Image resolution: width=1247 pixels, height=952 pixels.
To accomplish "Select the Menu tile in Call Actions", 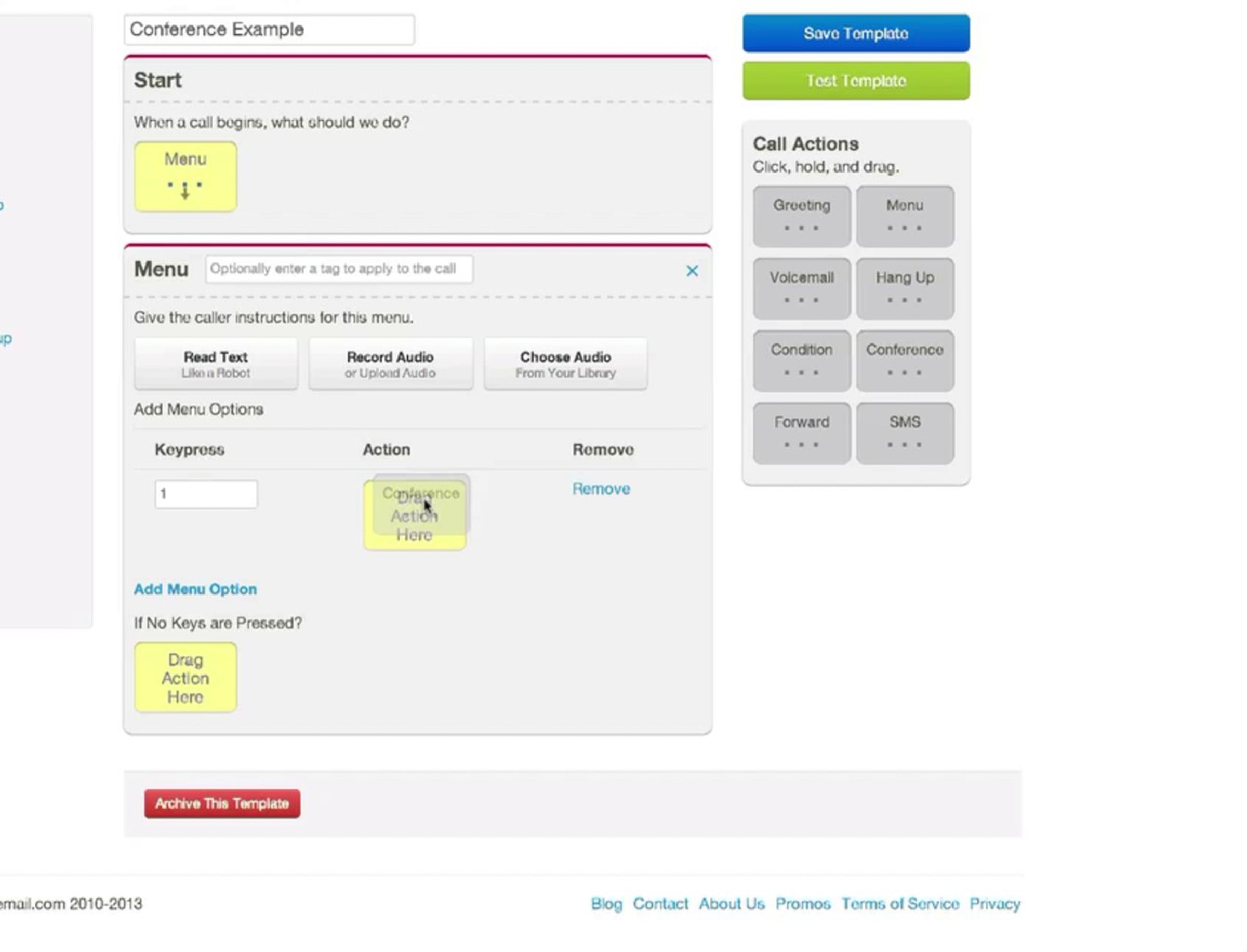I will [904, 216].
